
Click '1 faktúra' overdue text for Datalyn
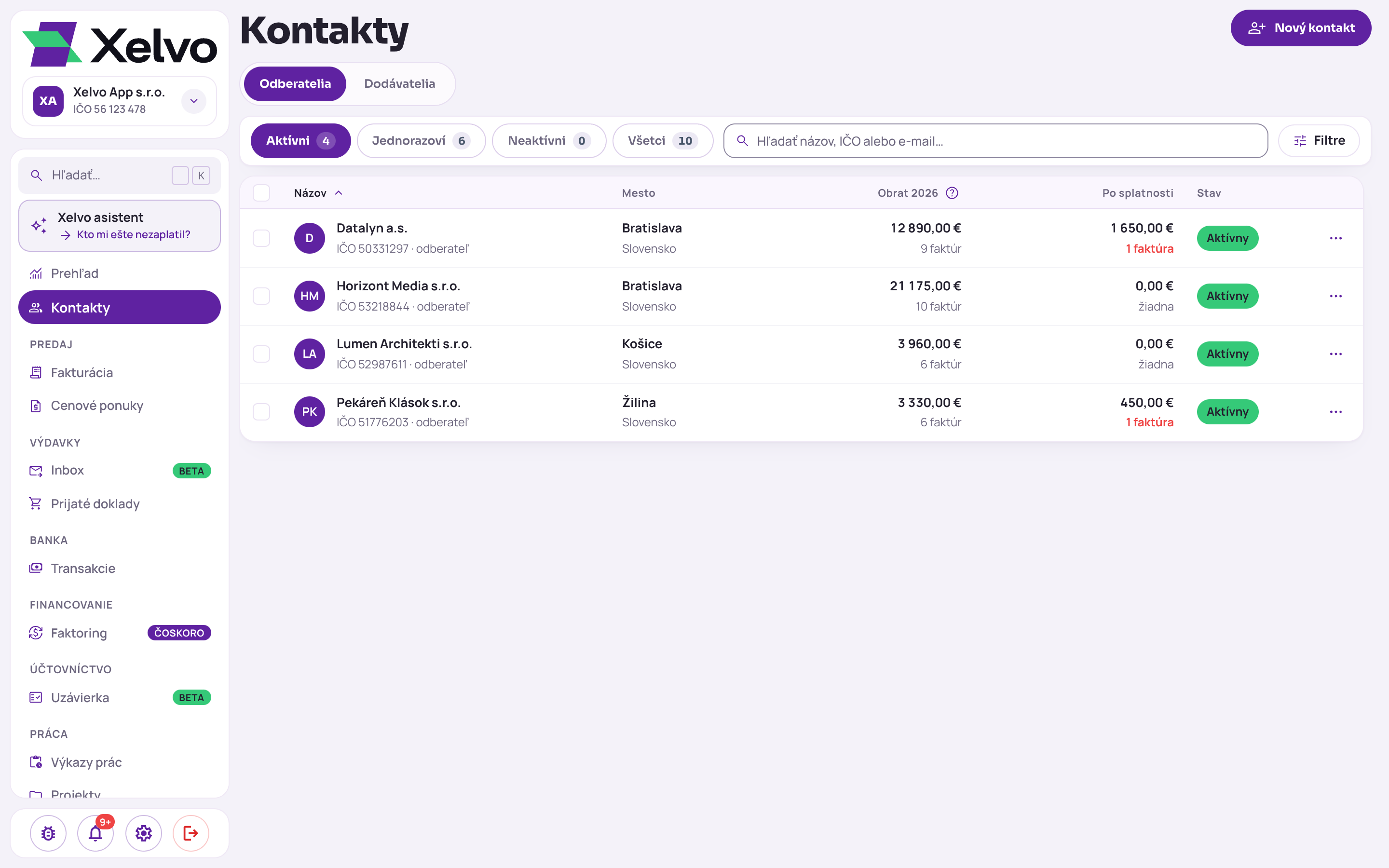click(x=1150, y=248)
